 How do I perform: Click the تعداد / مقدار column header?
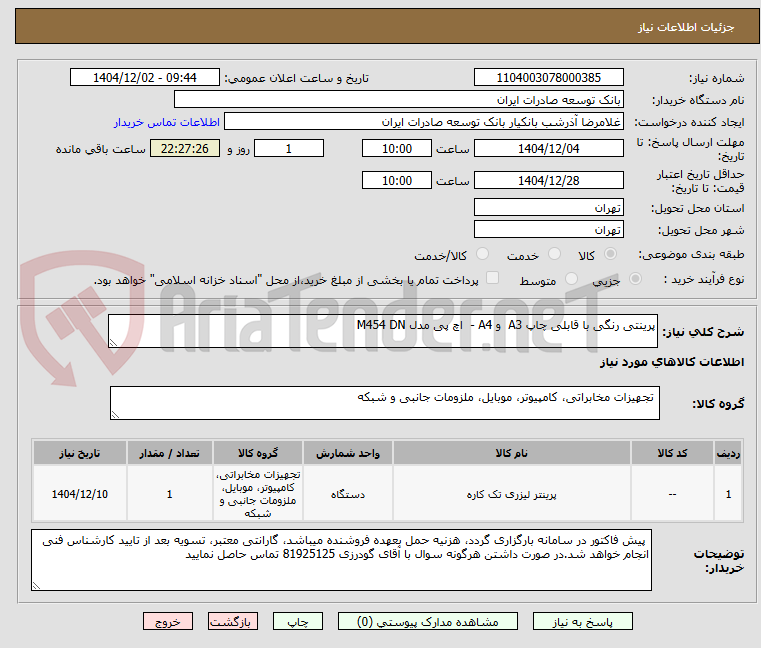pyautogui.click(x=169, y=453)
